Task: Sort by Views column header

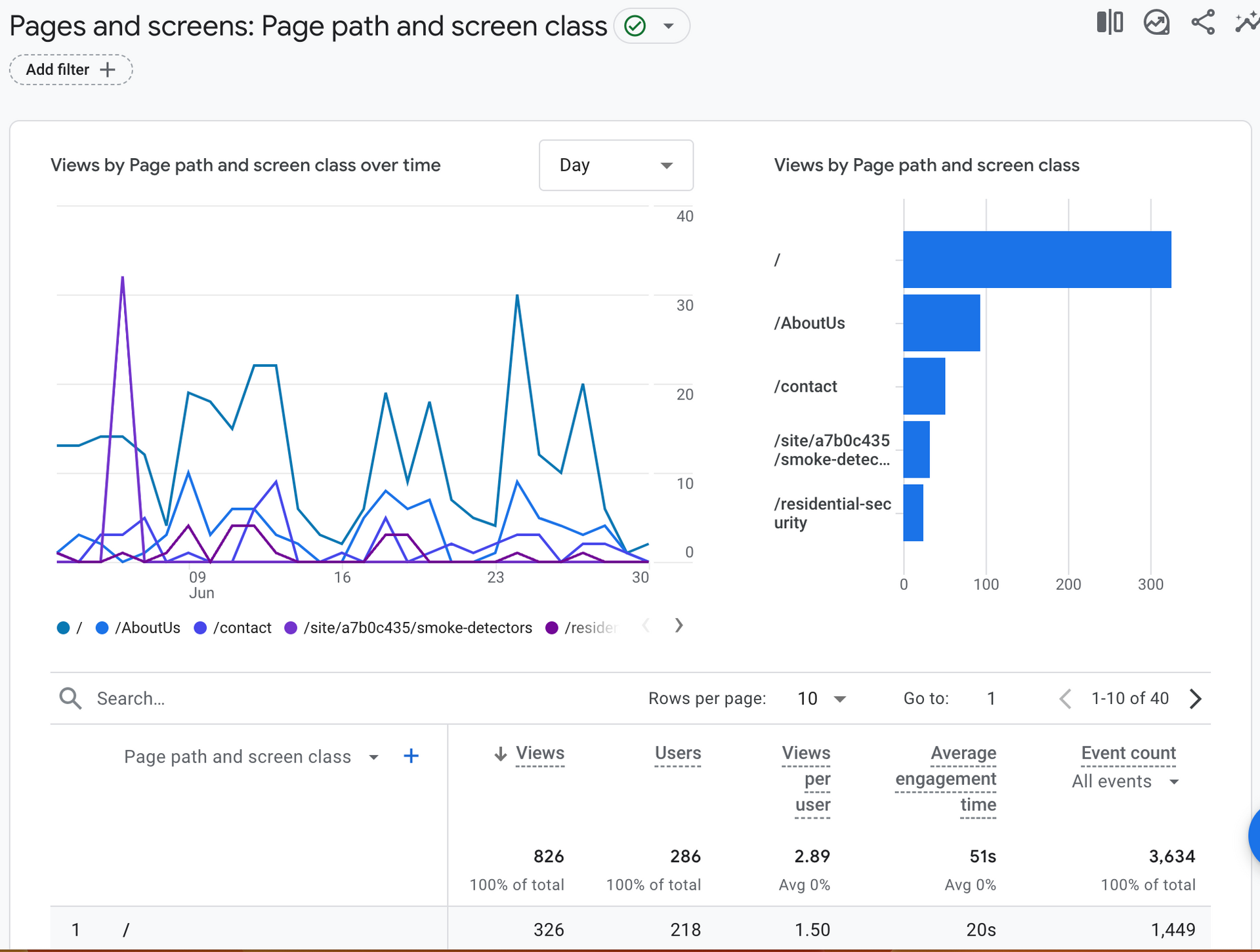Action: point(539,753)
